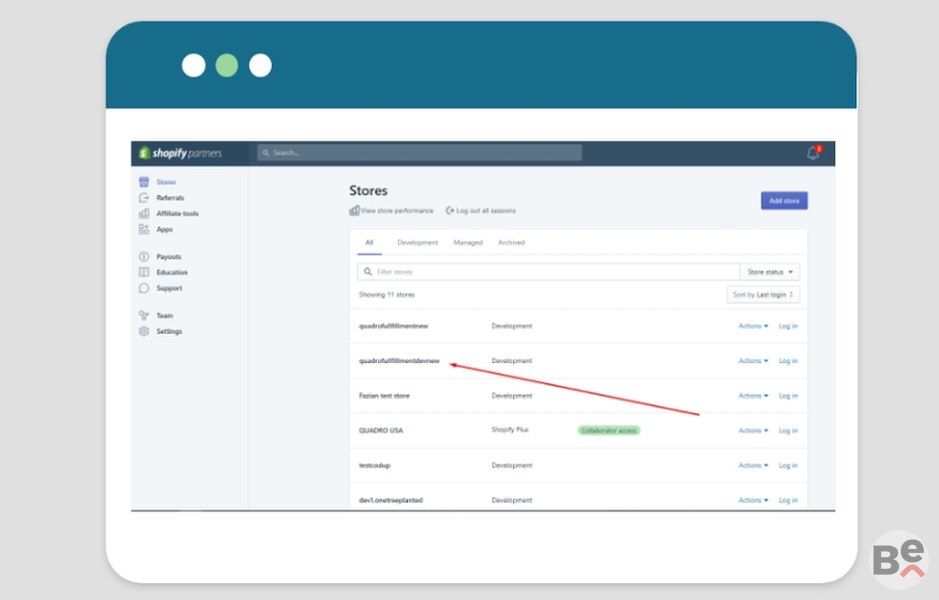
Task: Click the Settings gear icon
Action: coord(144,331)
